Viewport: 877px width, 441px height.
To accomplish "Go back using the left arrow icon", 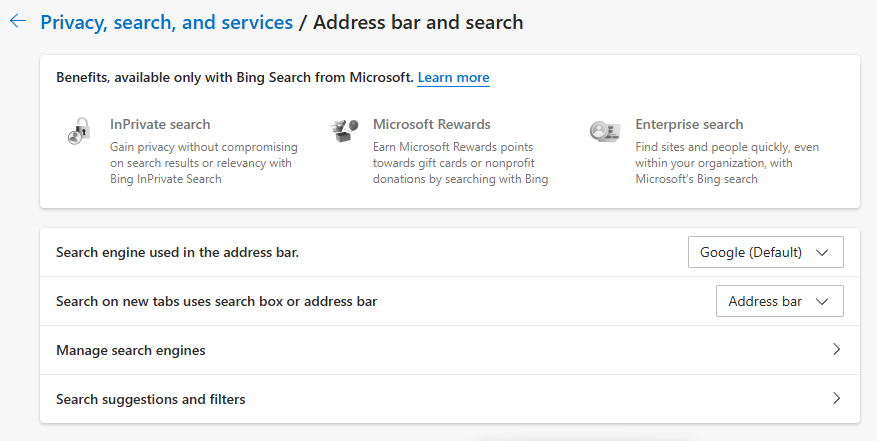I will (x=18, y=21).
